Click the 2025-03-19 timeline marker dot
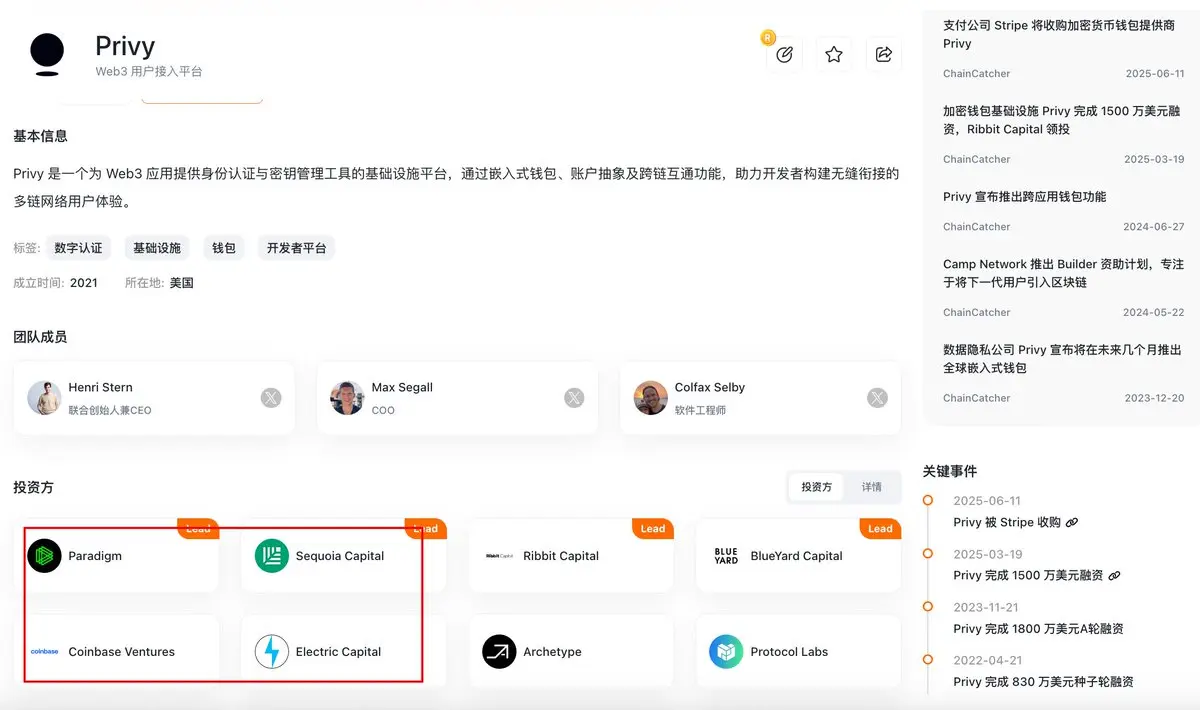Viewport: 1200px width, 710px height. coord(928,553)
